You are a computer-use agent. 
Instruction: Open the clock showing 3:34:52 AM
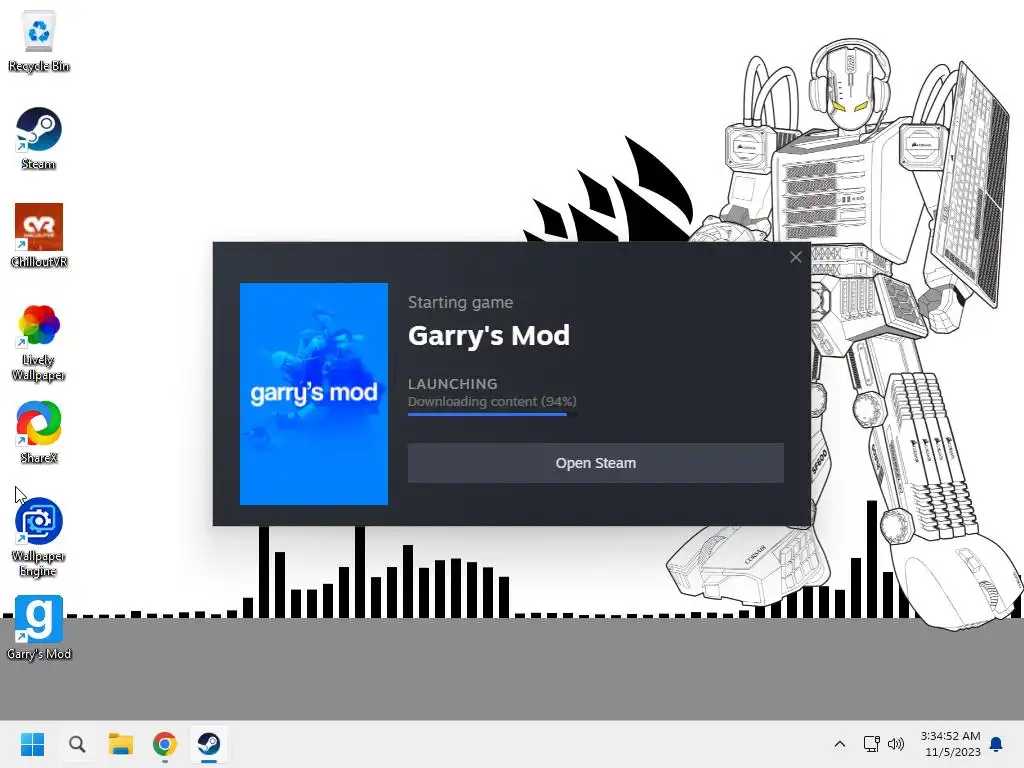950,736
